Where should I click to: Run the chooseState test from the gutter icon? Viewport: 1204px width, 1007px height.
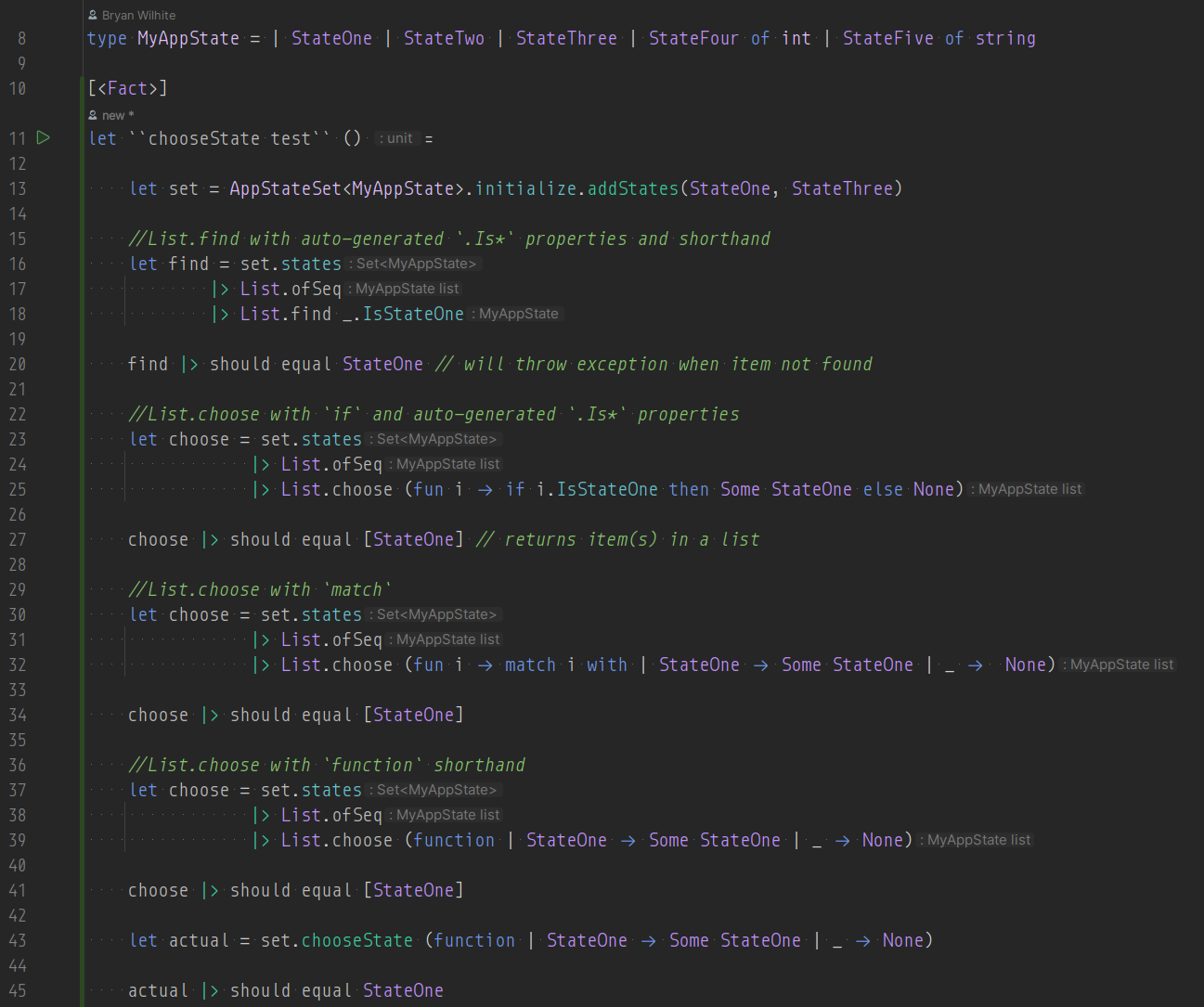pyautogui.click(x=43, y=137)
